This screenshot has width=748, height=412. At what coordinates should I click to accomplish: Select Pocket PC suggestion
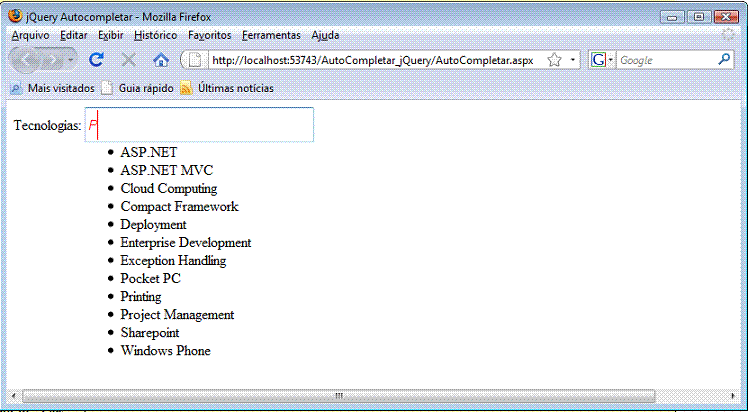point(150,278)
